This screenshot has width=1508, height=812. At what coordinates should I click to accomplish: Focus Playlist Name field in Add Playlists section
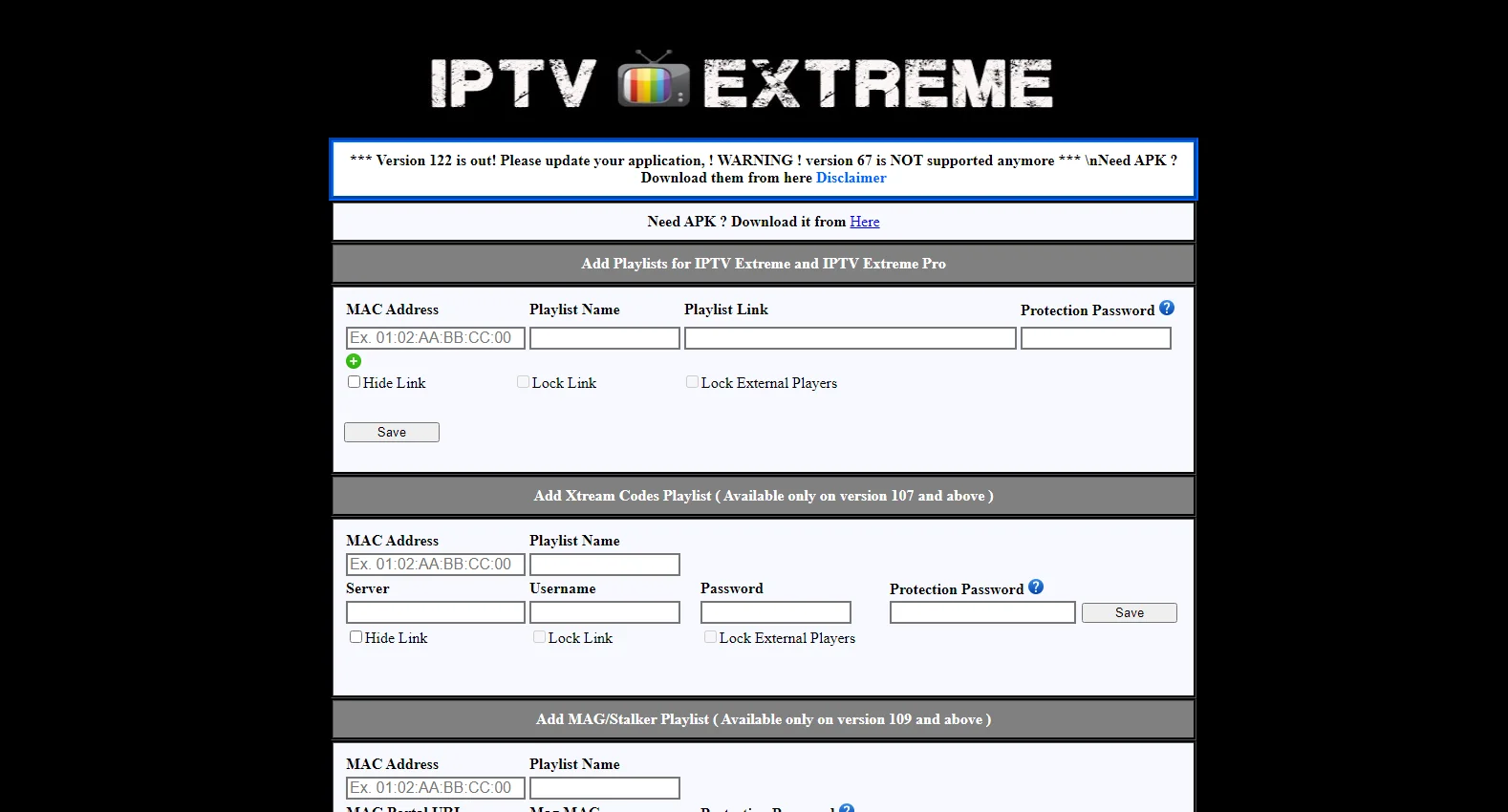(x=605, y=338)
